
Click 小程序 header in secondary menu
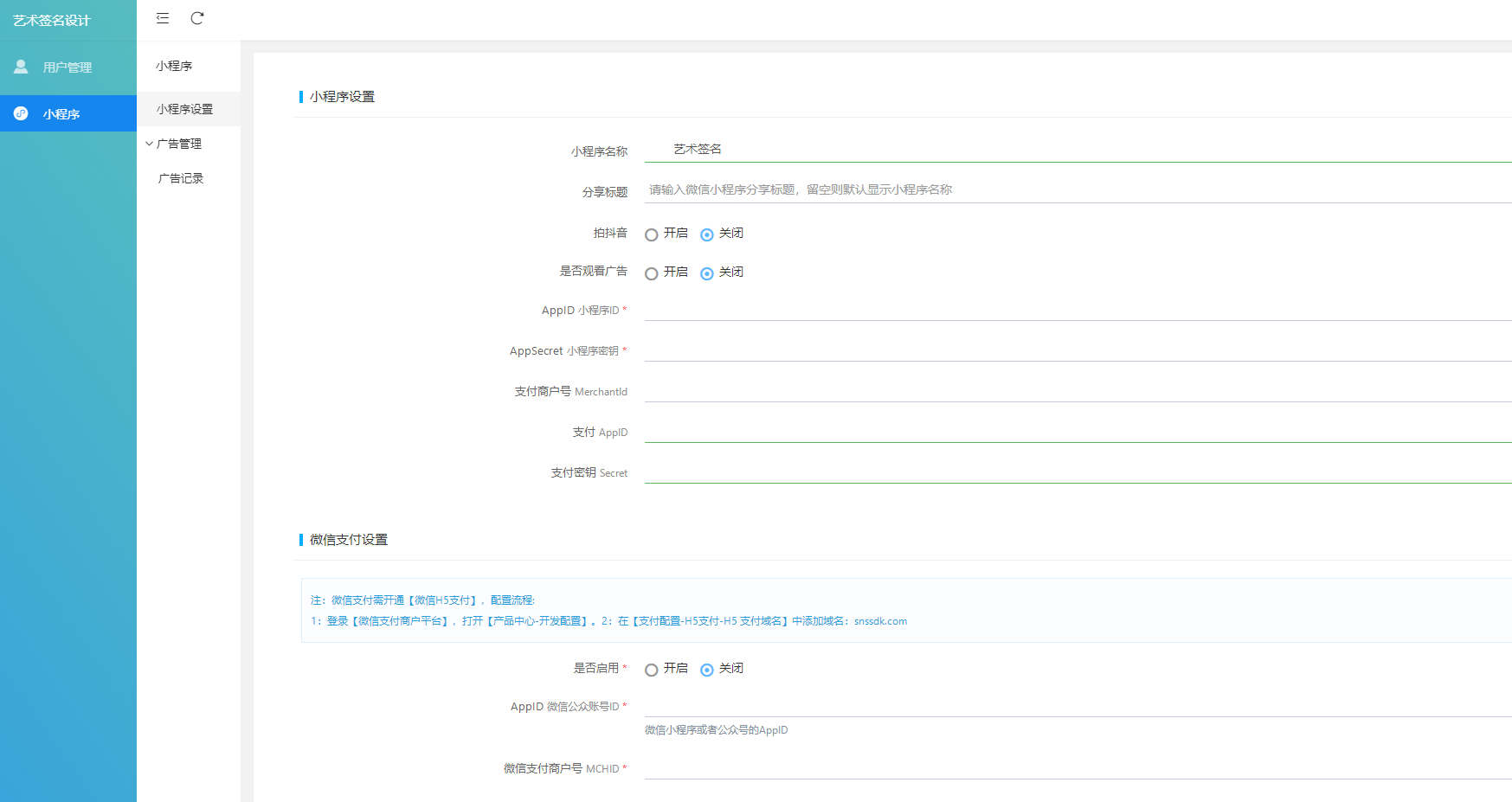(174, 66)
